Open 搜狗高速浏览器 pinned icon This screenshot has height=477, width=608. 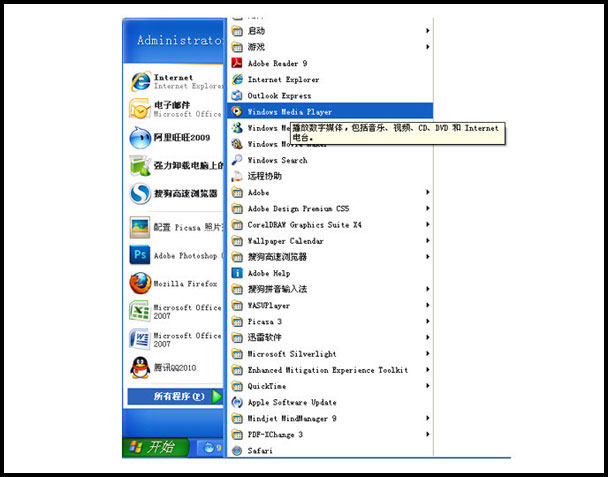coord(140,194)
